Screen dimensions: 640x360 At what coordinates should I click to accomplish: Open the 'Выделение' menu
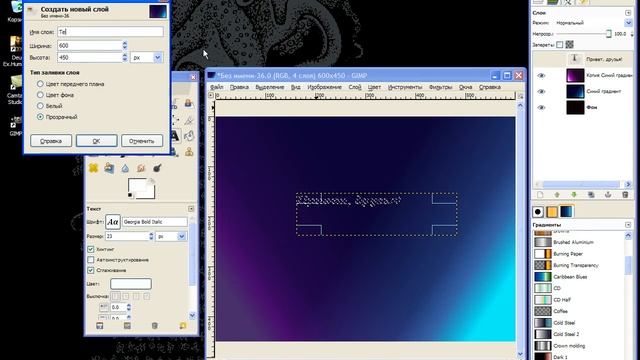pyautogui.click(x=269, y=87)
